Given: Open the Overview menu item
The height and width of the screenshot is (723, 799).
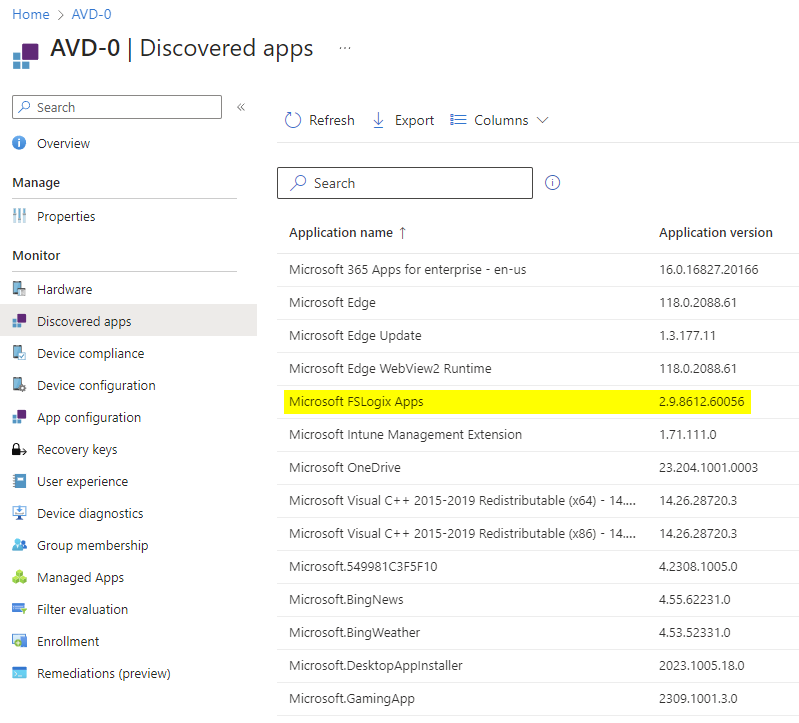Looking at the screenshot, I should point(63,143).
